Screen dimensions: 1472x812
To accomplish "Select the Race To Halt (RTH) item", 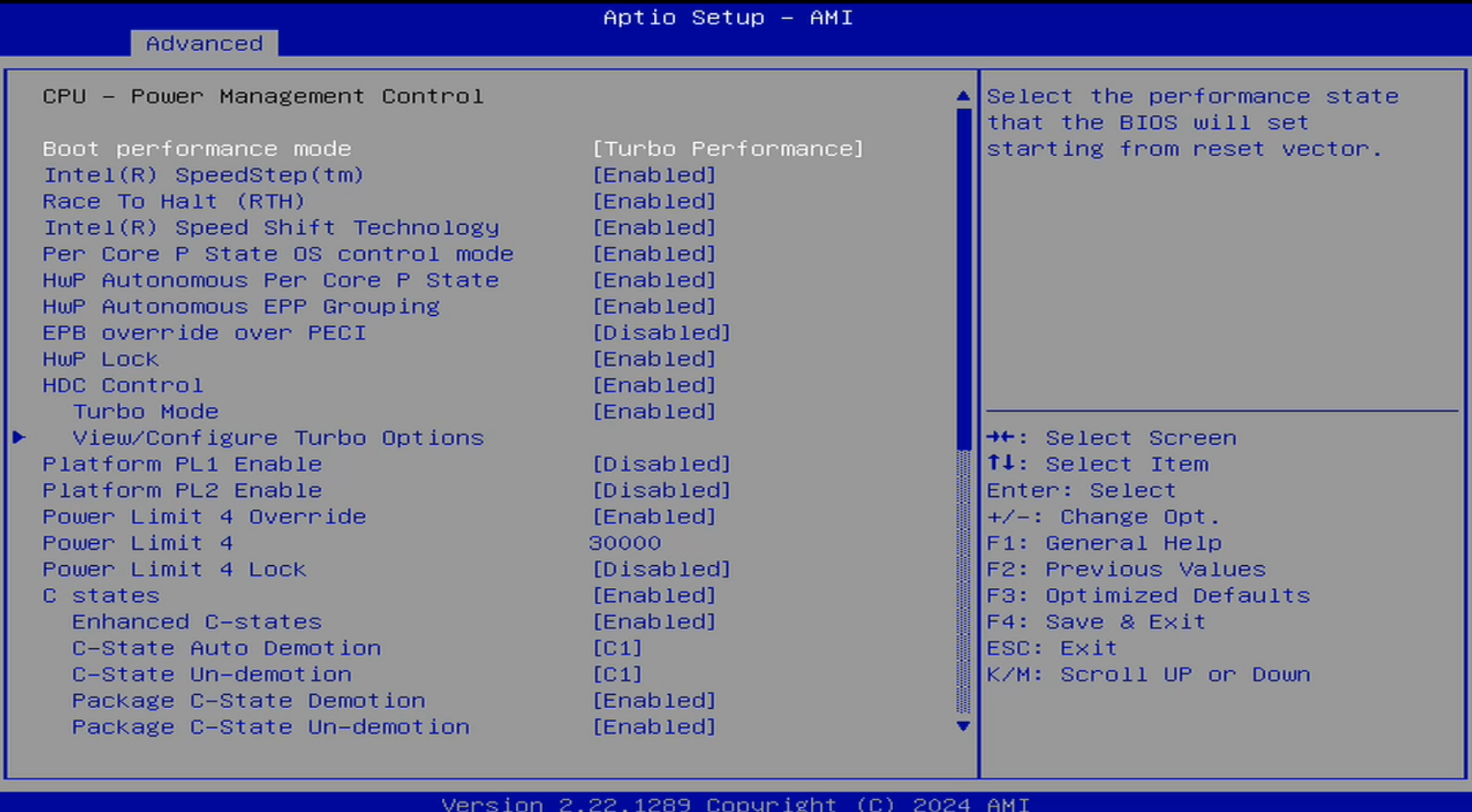I will 174,201.
